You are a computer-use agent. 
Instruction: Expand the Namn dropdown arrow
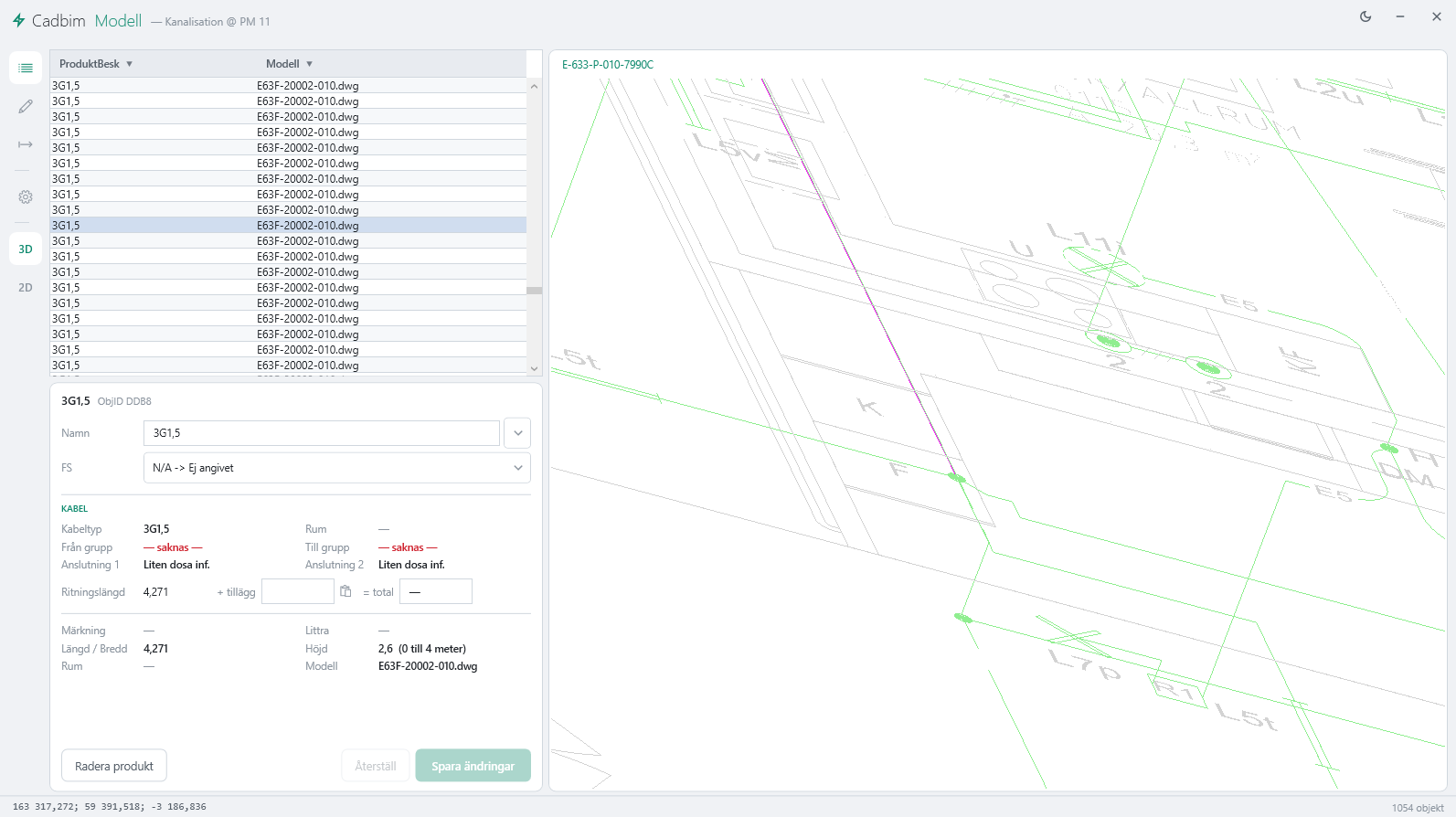click(x=517, y=433)
